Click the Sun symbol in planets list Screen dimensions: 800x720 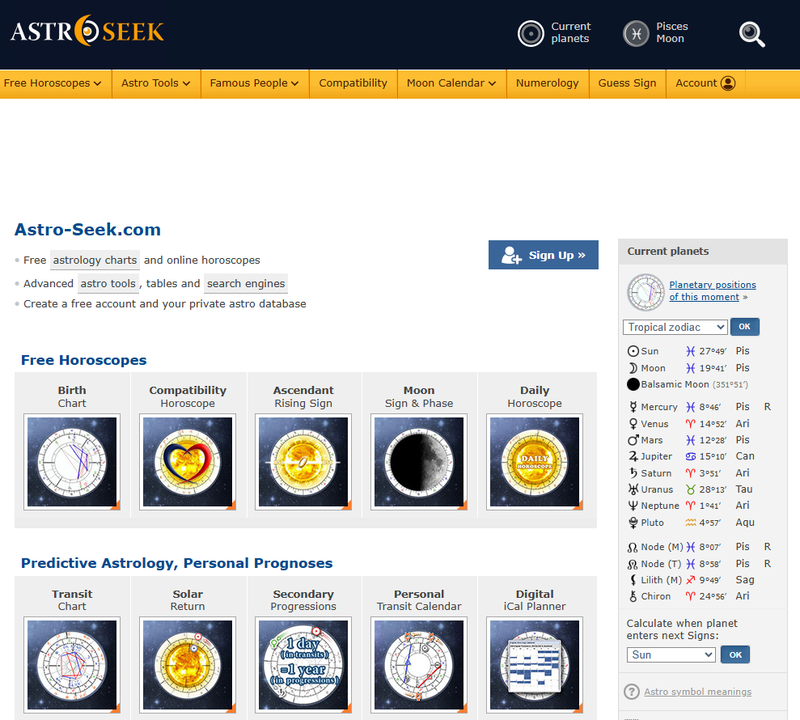[x=633, y=351]
